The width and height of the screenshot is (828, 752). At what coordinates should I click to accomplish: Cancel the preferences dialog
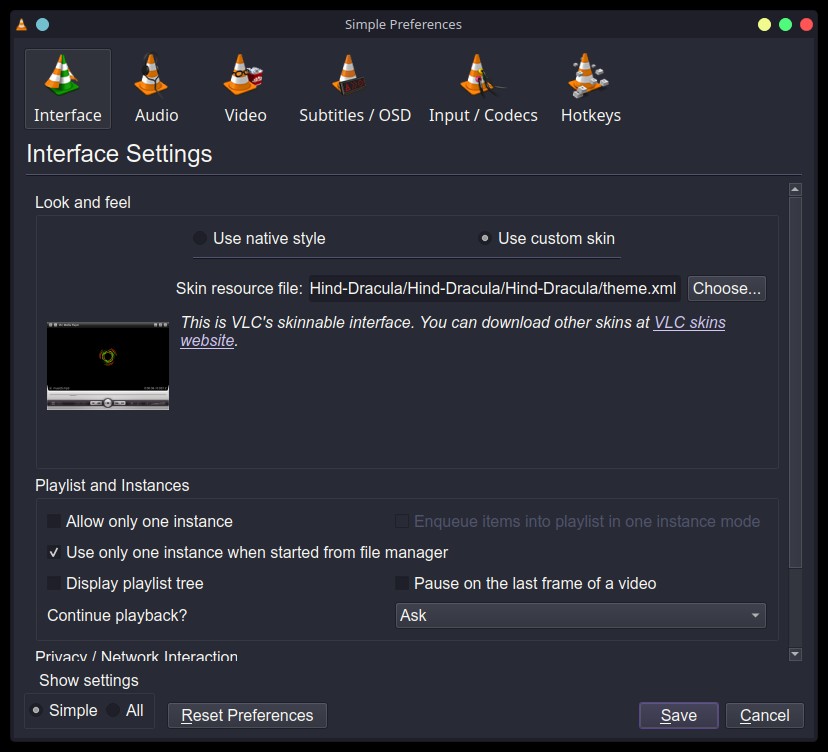click(765, 715)
